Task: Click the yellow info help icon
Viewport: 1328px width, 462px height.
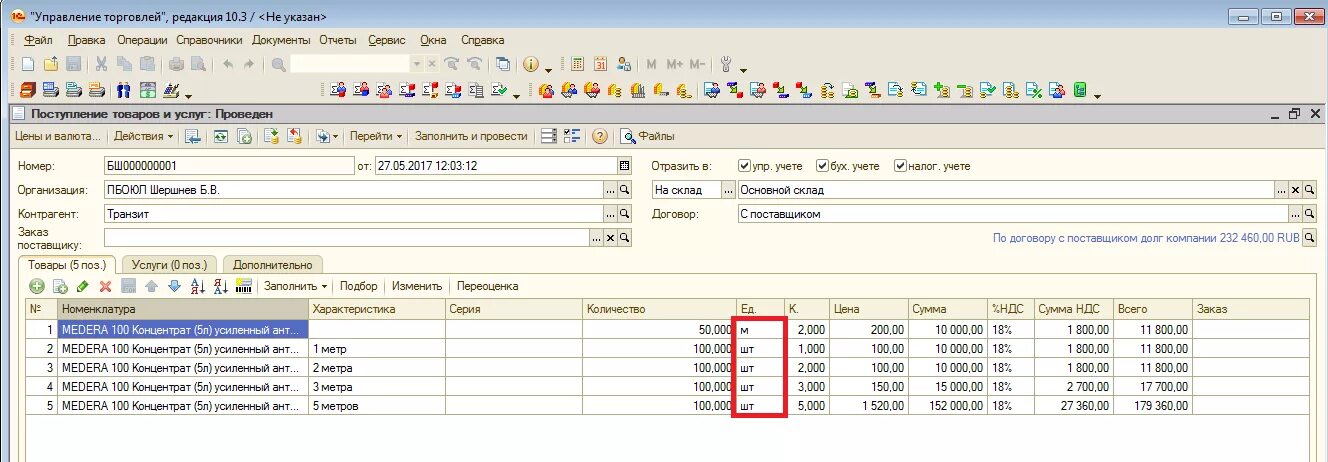Action: click(x=530, y=64)
